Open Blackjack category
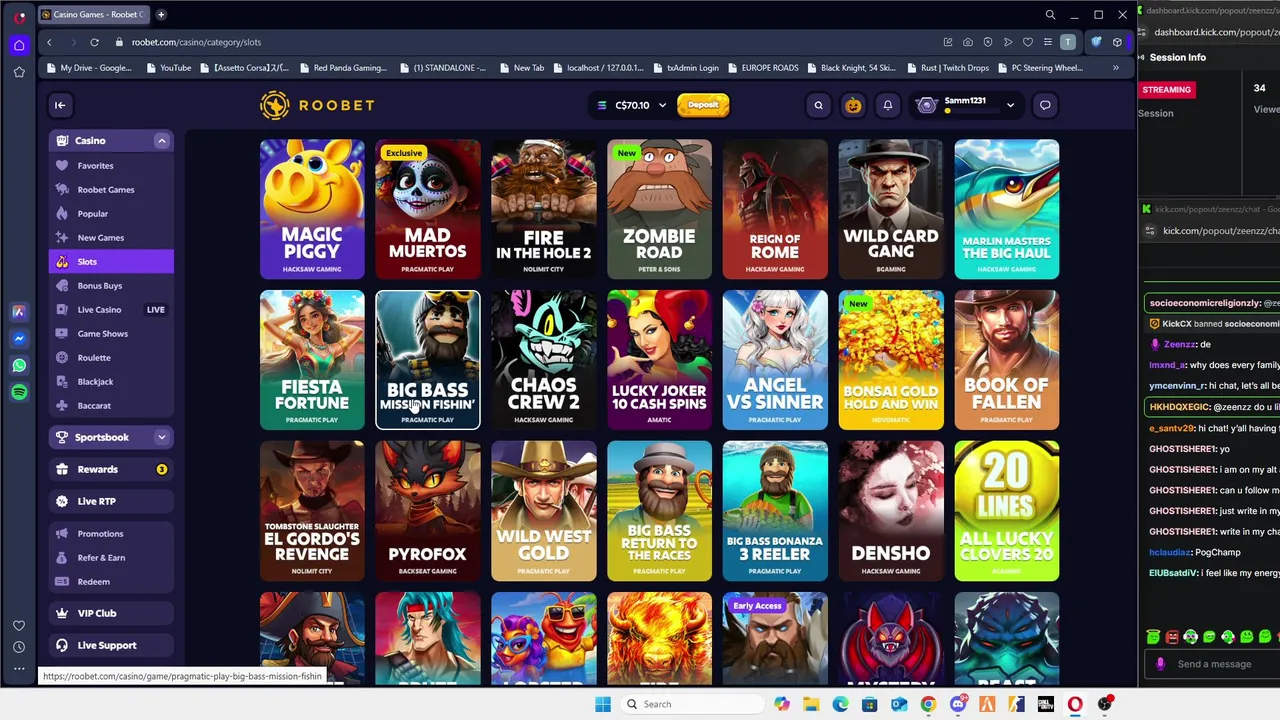The width and height of the screenshot is (1280, 720). 111,381
